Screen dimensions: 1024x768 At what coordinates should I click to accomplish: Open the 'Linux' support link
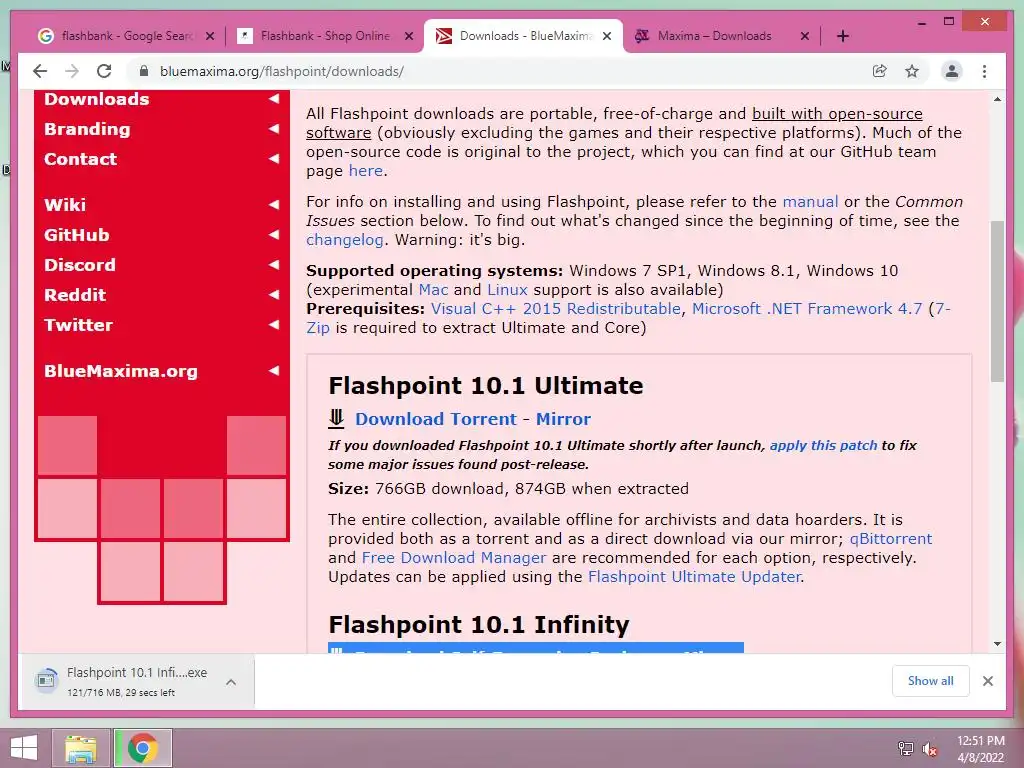pos(507,290)
